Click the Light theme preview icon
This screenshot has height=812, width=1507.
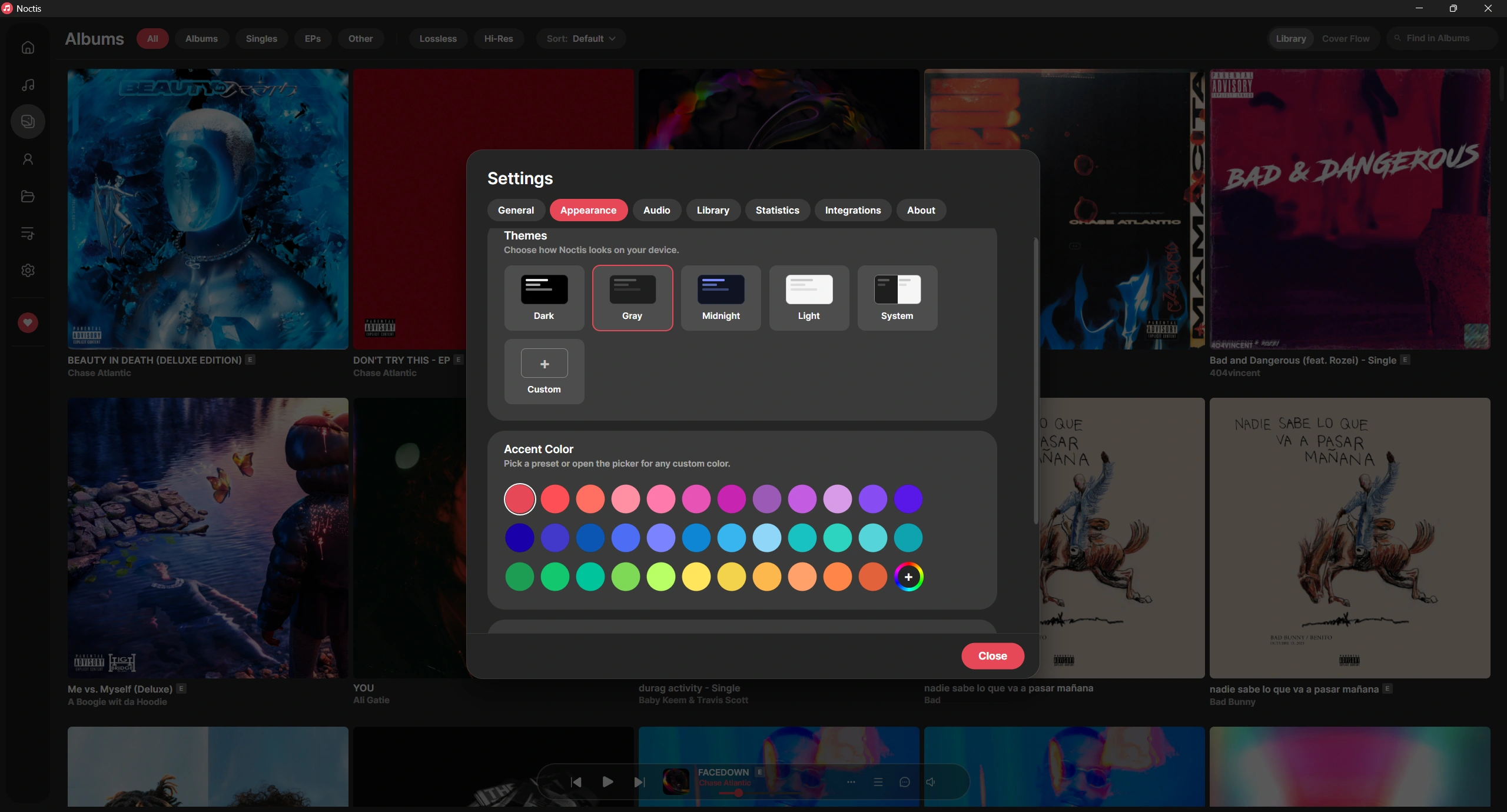click(x=809, y=289)
